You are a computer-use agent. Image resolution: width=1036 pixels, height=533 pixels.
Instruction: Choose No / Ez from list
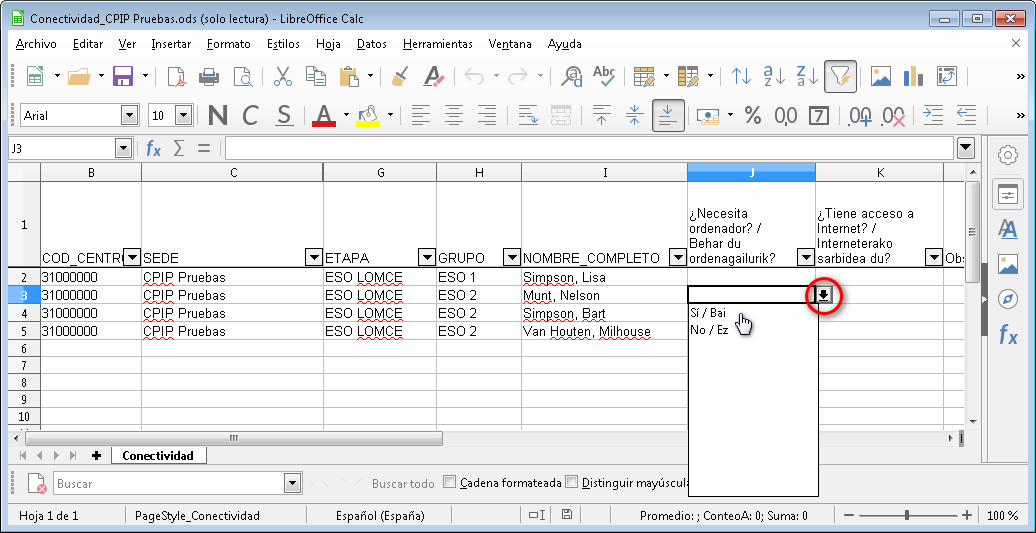pyautogui.click(x=708, y=330)
